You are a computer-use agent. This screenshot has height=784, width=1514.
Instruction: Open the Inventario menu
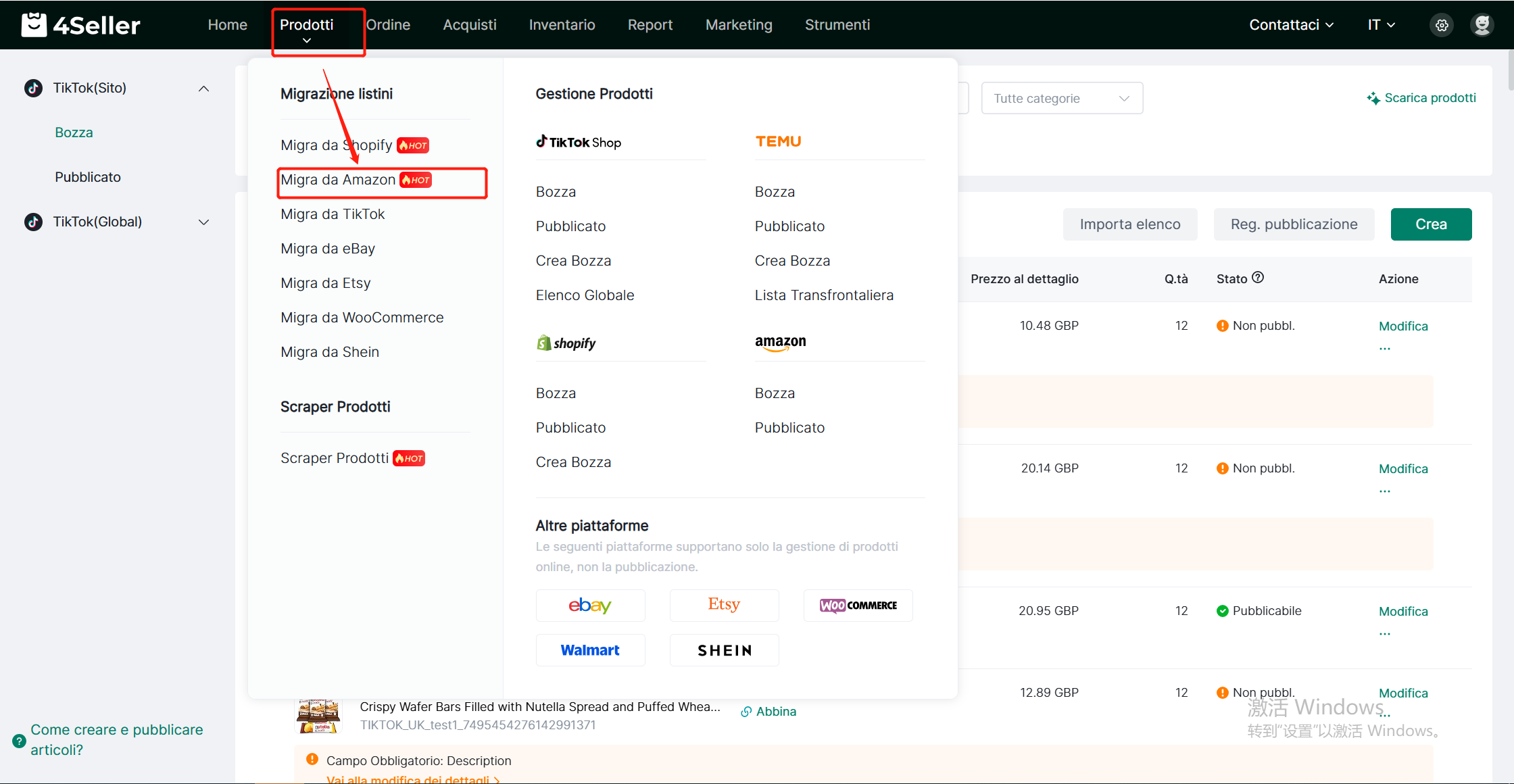562,25
